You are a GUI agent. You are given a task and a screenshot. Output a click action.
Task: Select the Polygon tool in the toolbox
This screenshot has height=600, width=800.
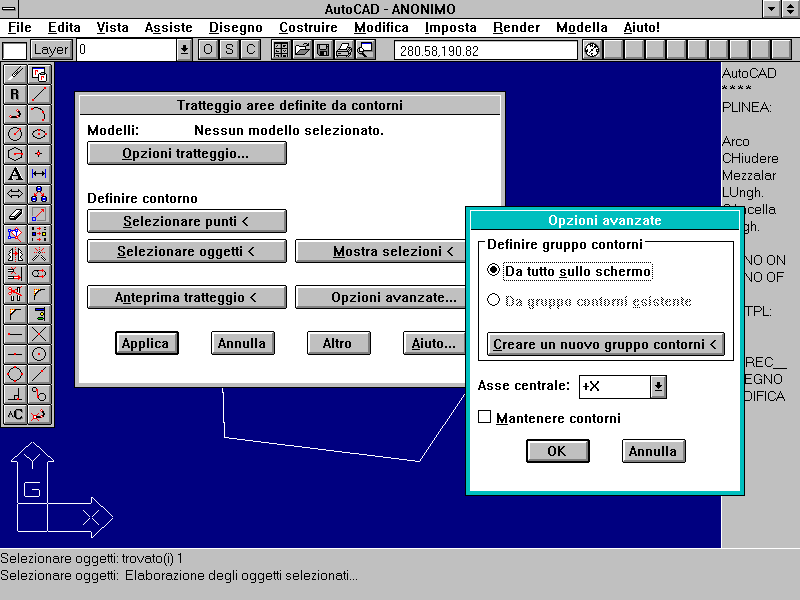tap(15, 154)
